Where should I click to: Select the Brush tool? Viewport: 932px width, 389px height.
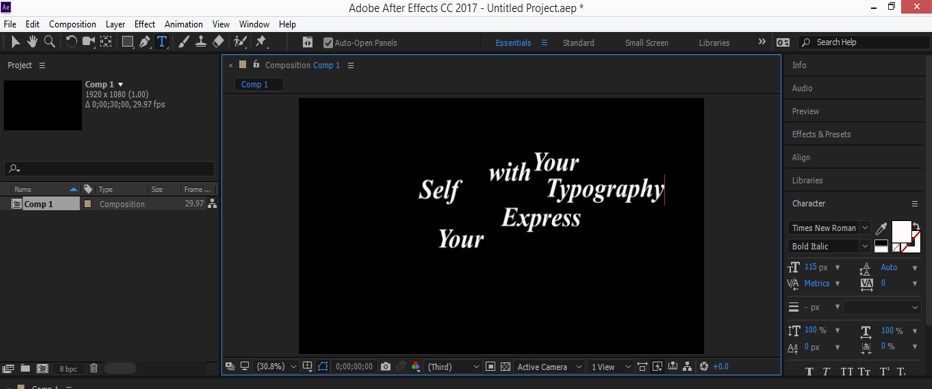pos(184,42)
